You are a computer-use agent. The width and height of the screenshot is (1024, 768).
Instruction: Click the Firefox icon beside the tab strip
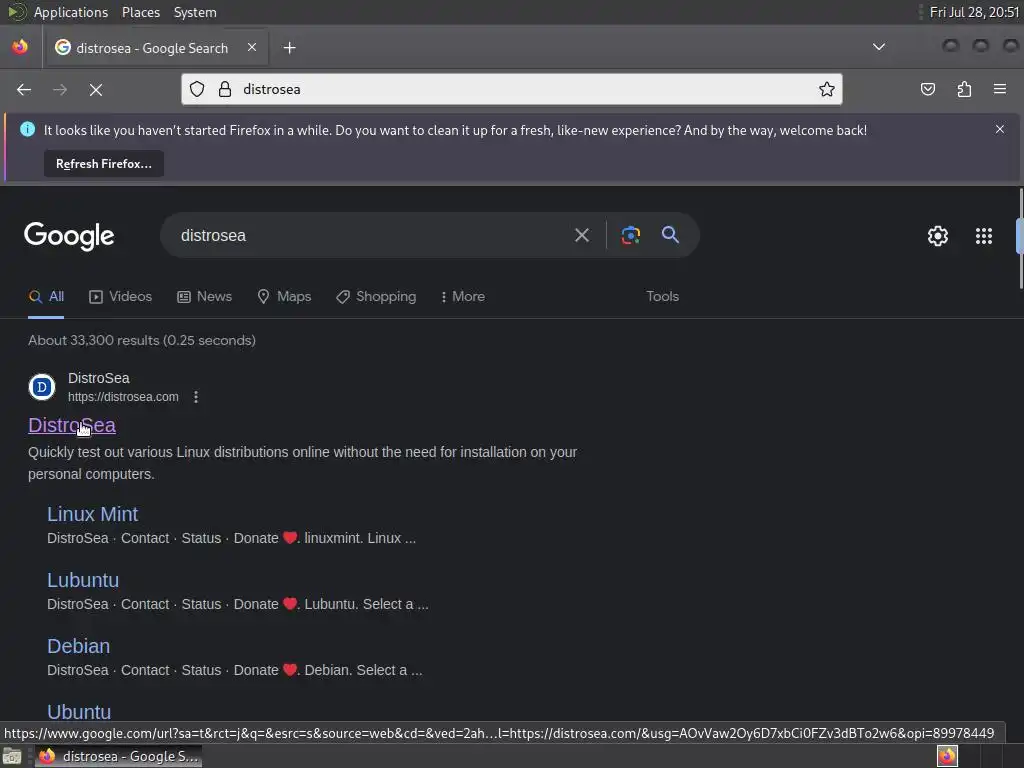[x=20, y=47]
